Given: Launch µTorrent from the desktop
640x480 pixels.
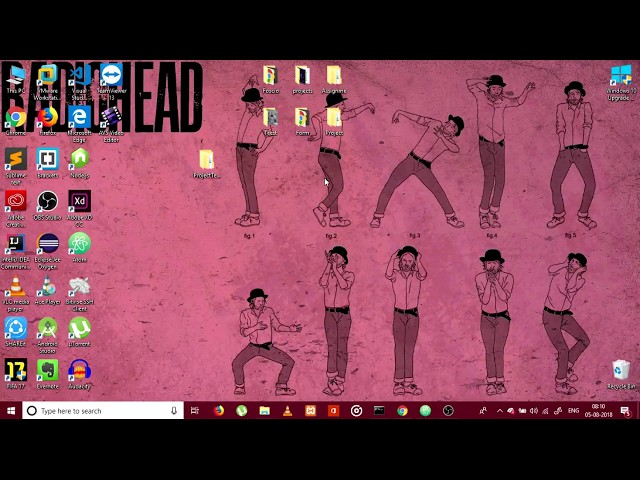Looking at the screenshot, I should 79,333.
